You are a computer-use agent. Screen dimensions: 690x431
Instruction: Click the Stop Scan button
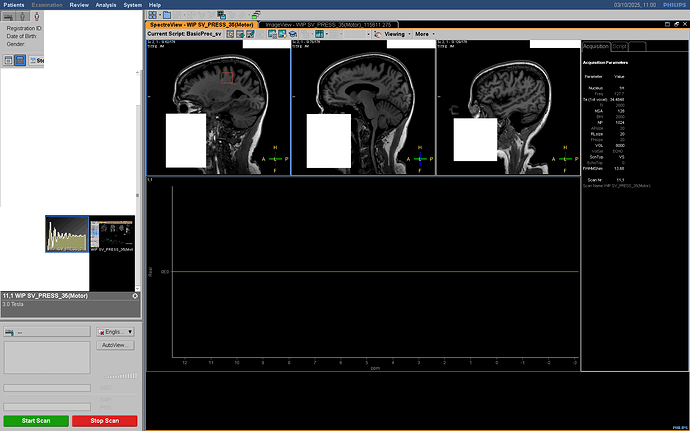[105, 421]
